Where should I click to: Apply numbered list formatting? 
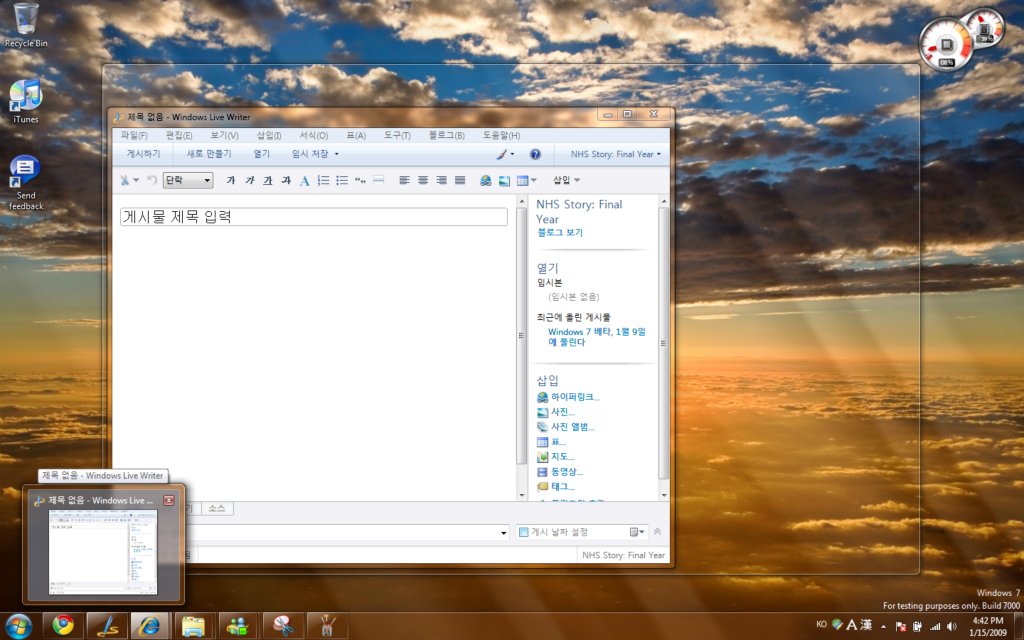click(x=323, y=180)
